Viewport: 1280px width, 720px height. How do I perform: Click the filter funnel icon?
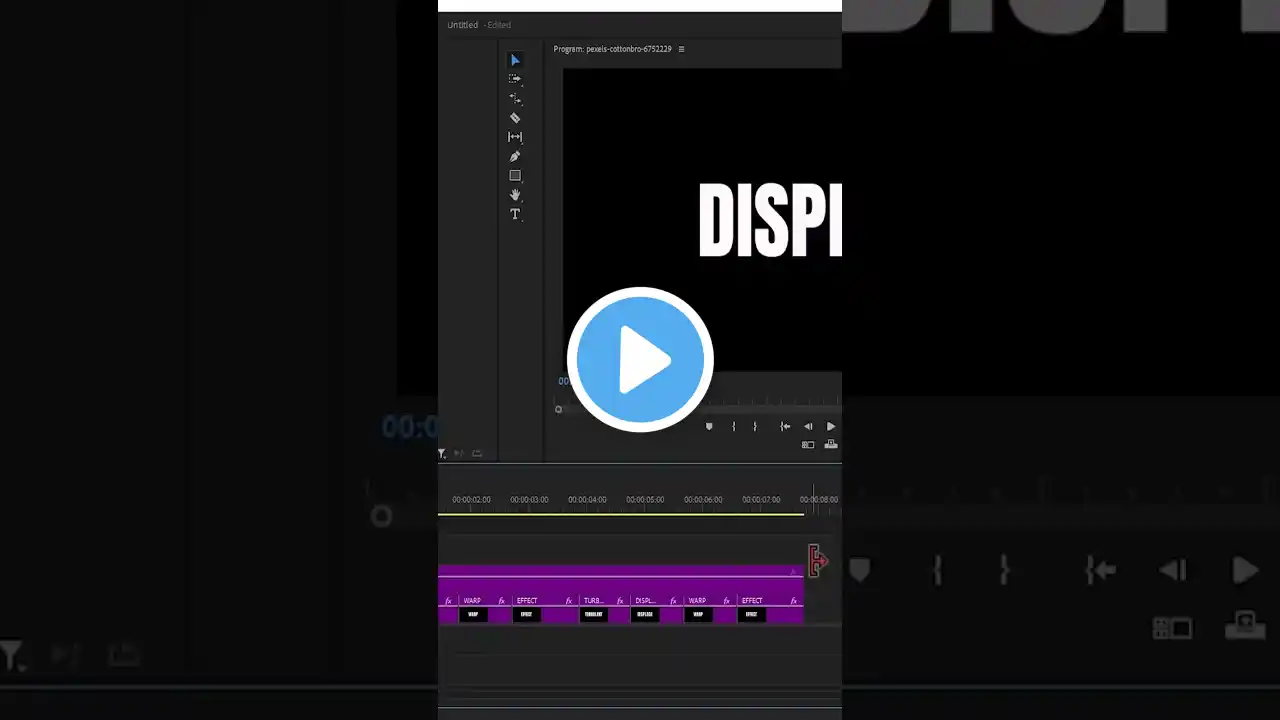[x=442, y=454]
